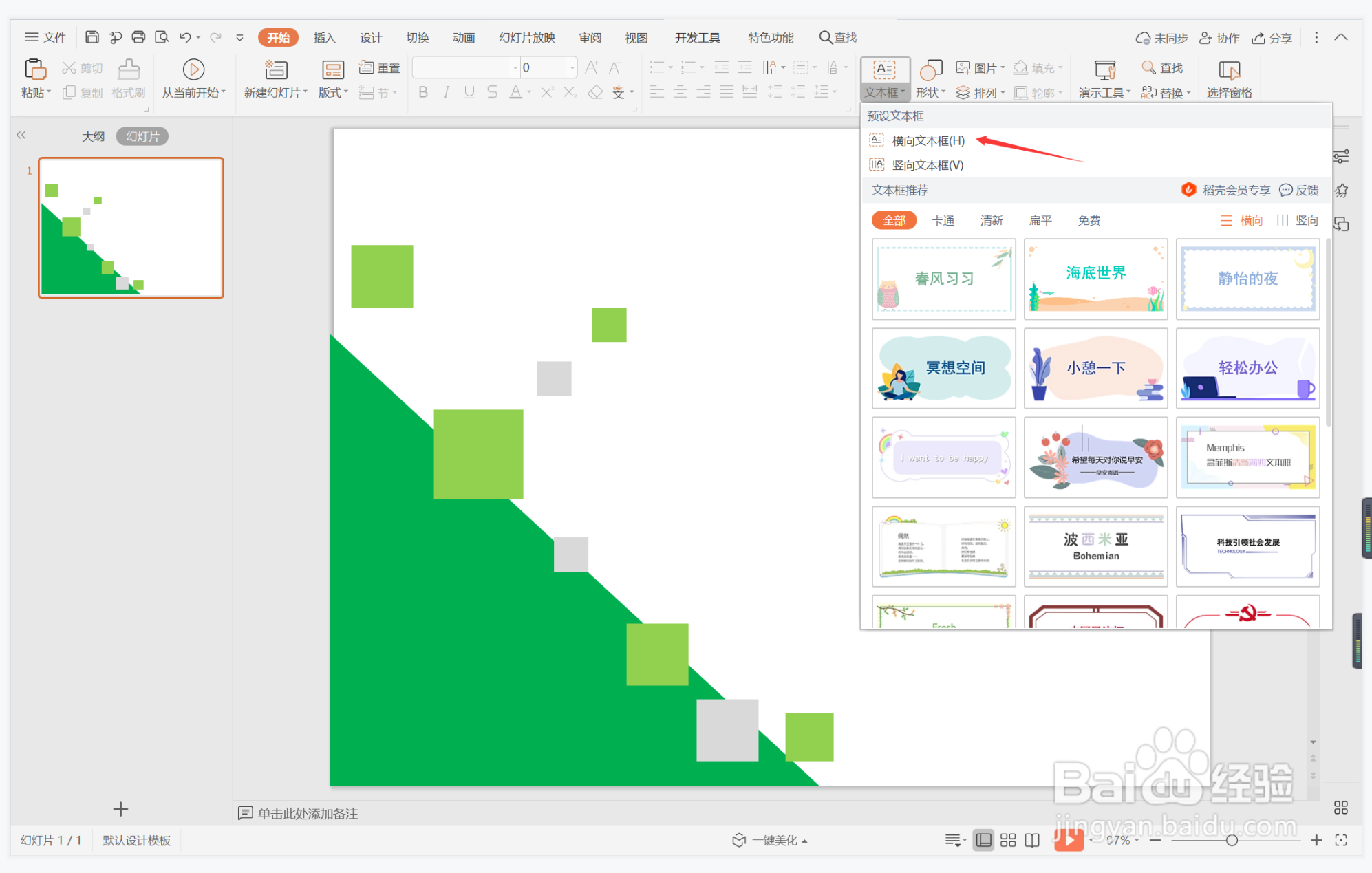
Task: Click the Bold formatting icon
Action: click(x=423, y=92)
